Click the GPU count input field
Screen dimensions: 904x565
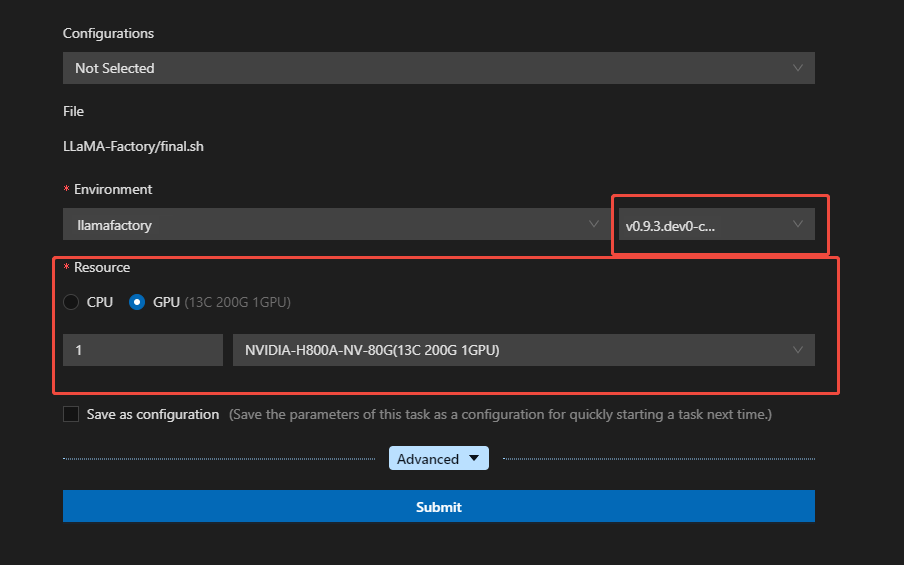point(143,350)
